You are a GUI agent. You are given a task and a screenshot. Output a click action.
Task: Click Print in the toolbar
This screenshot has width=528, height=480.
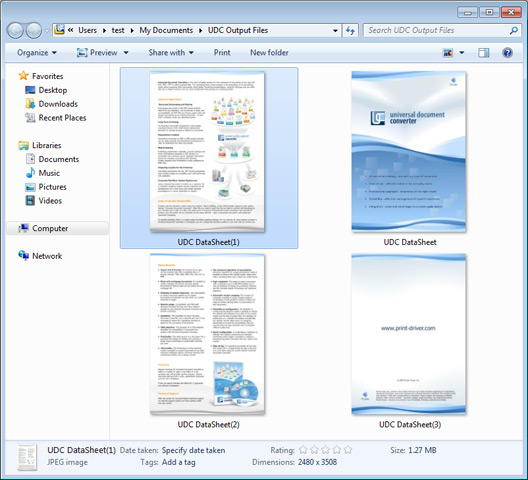[222, 53]
